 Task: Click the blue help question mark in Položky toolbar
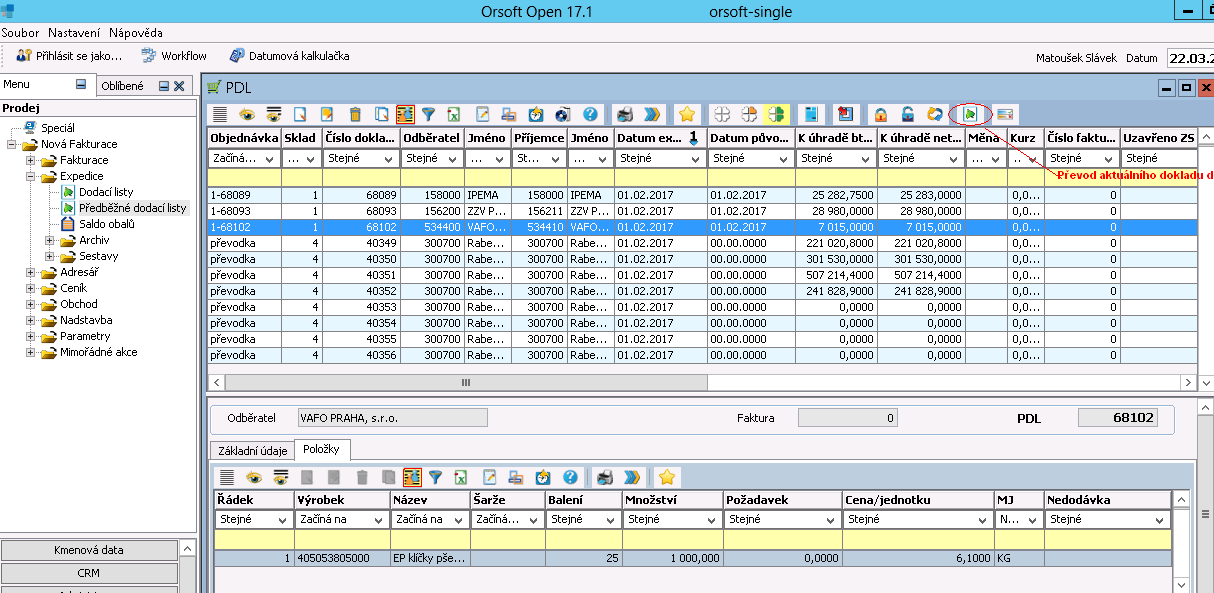570,477
